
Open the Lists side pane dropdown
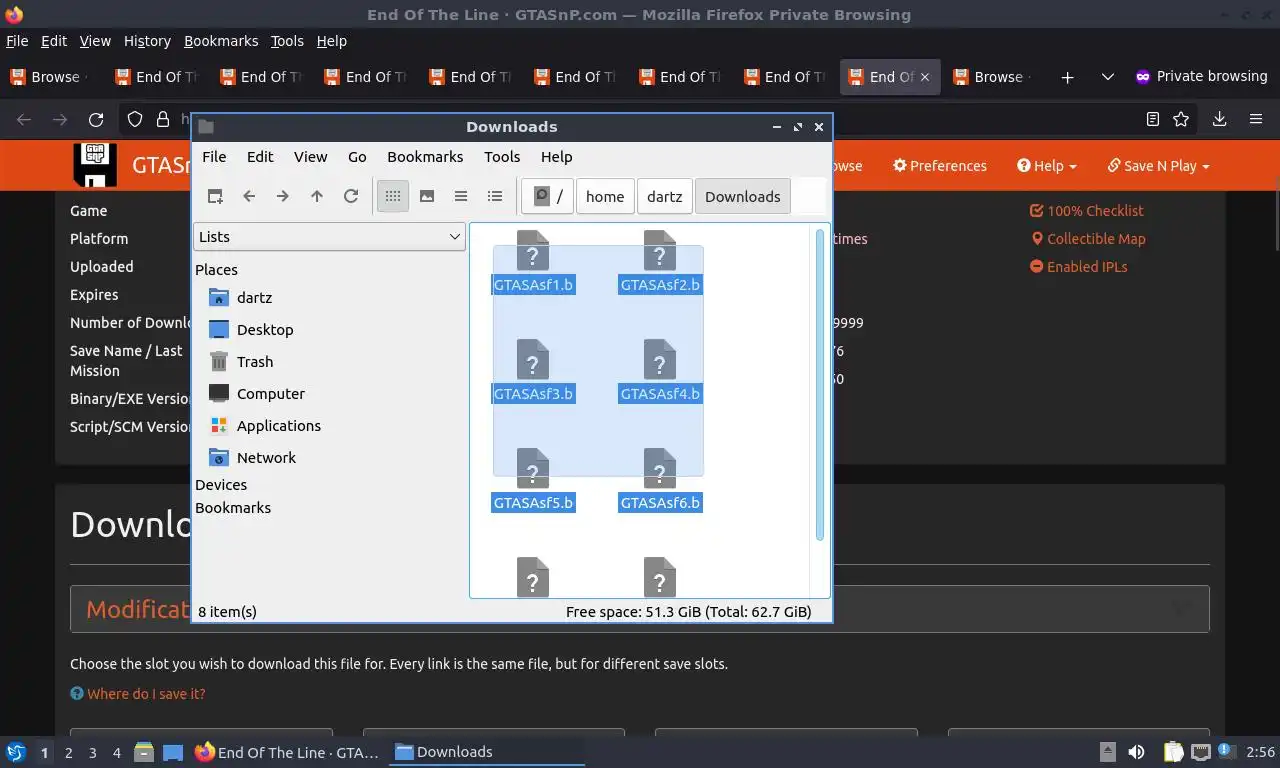point(329,237)
